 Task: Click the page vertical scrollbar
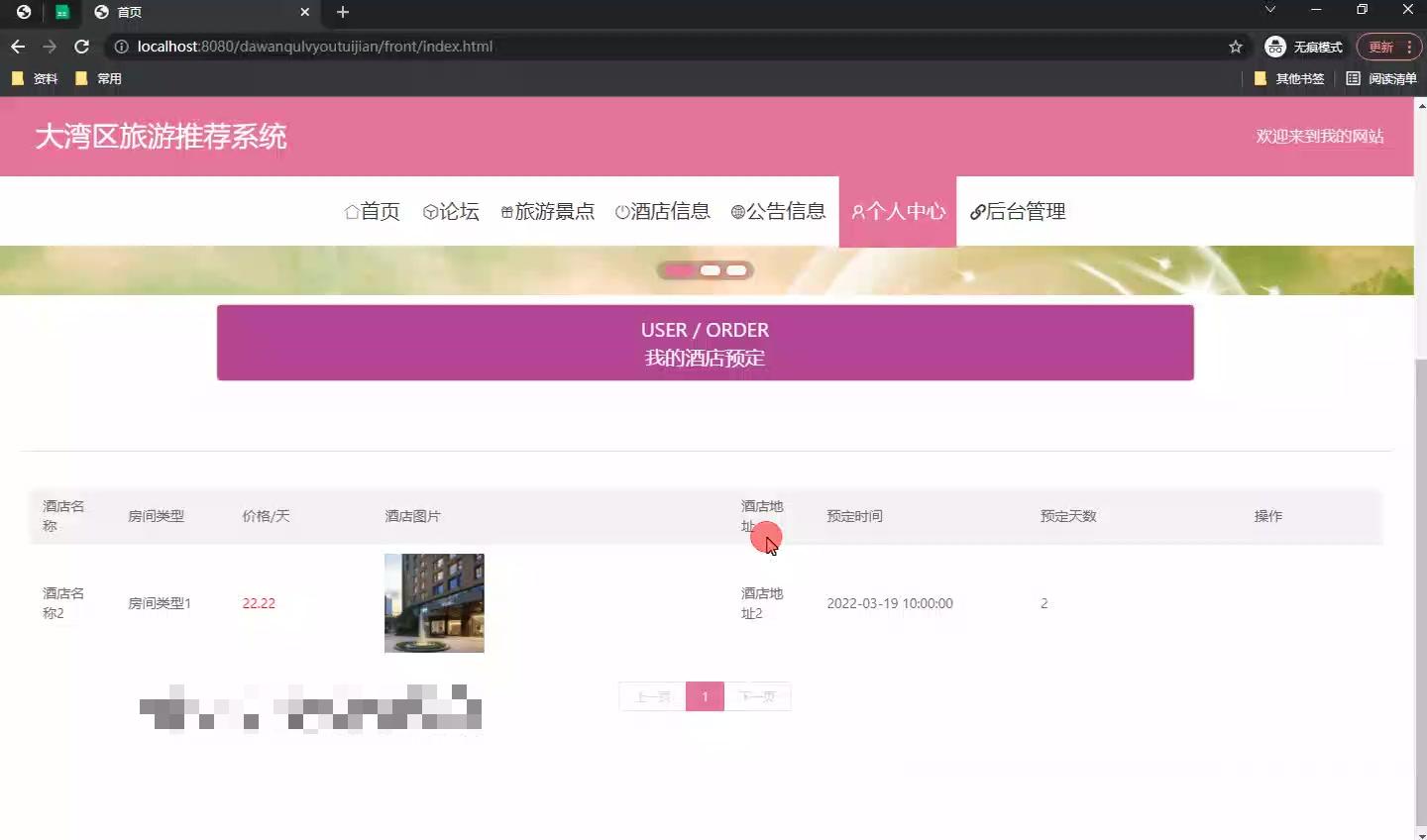(x=1421, y=594)
